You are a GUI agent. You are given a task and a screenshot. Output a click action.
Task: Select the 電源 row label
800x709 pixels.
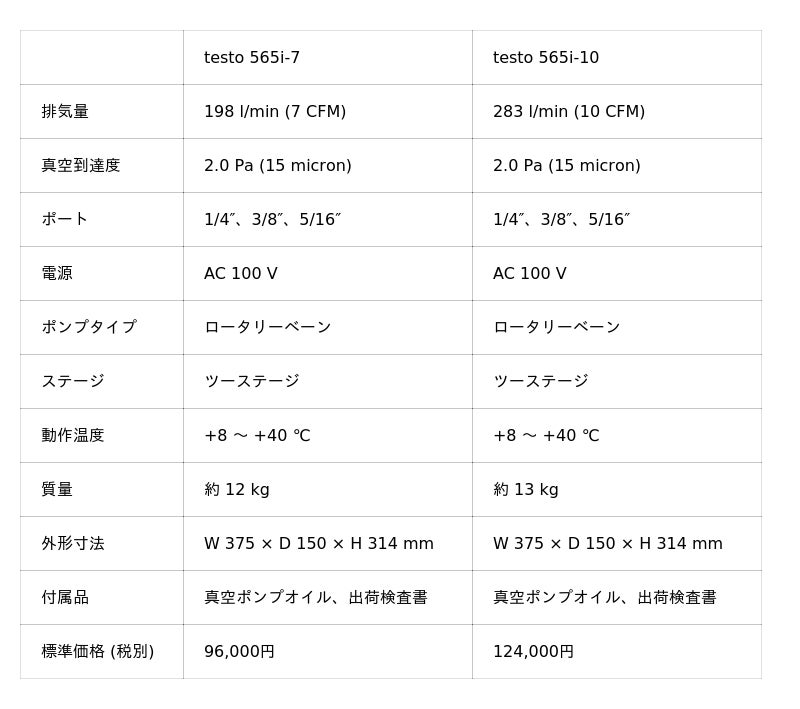[57, 274]
